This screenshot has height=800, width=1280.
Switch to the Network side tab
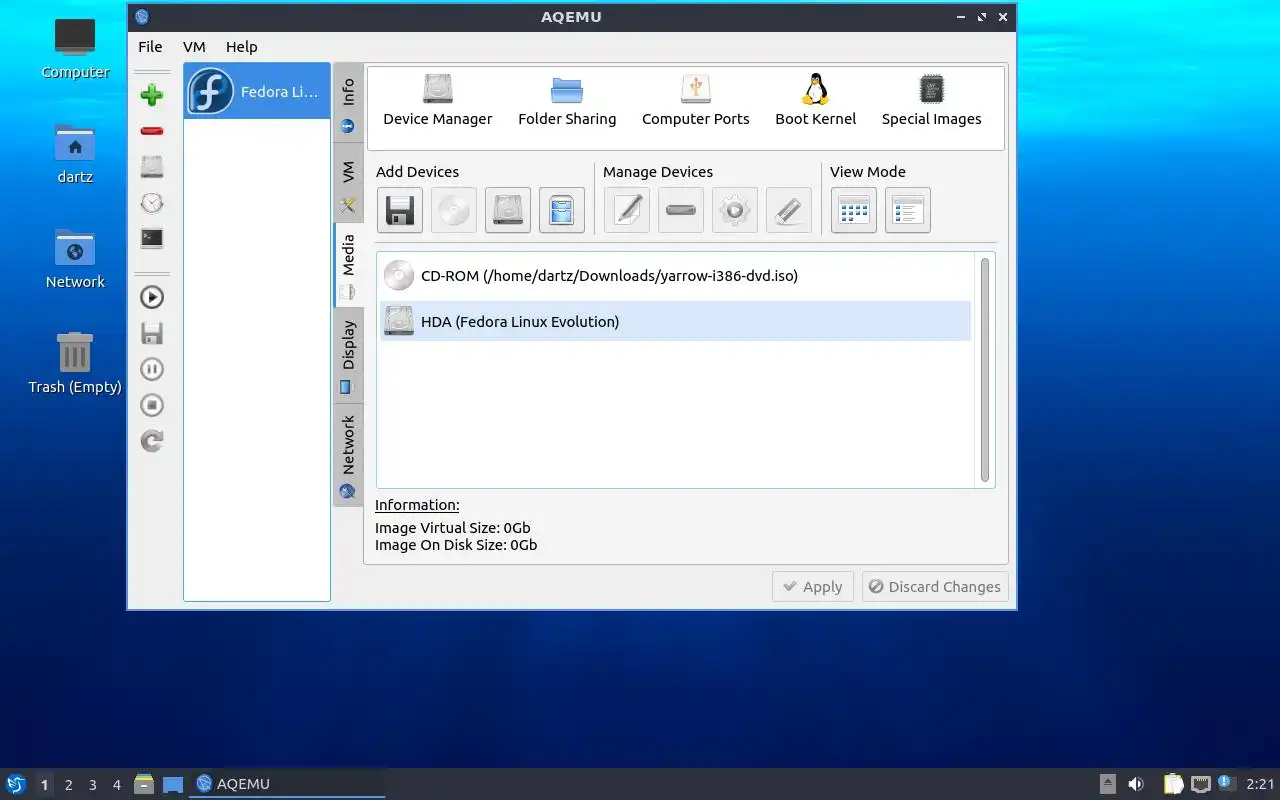348,455
